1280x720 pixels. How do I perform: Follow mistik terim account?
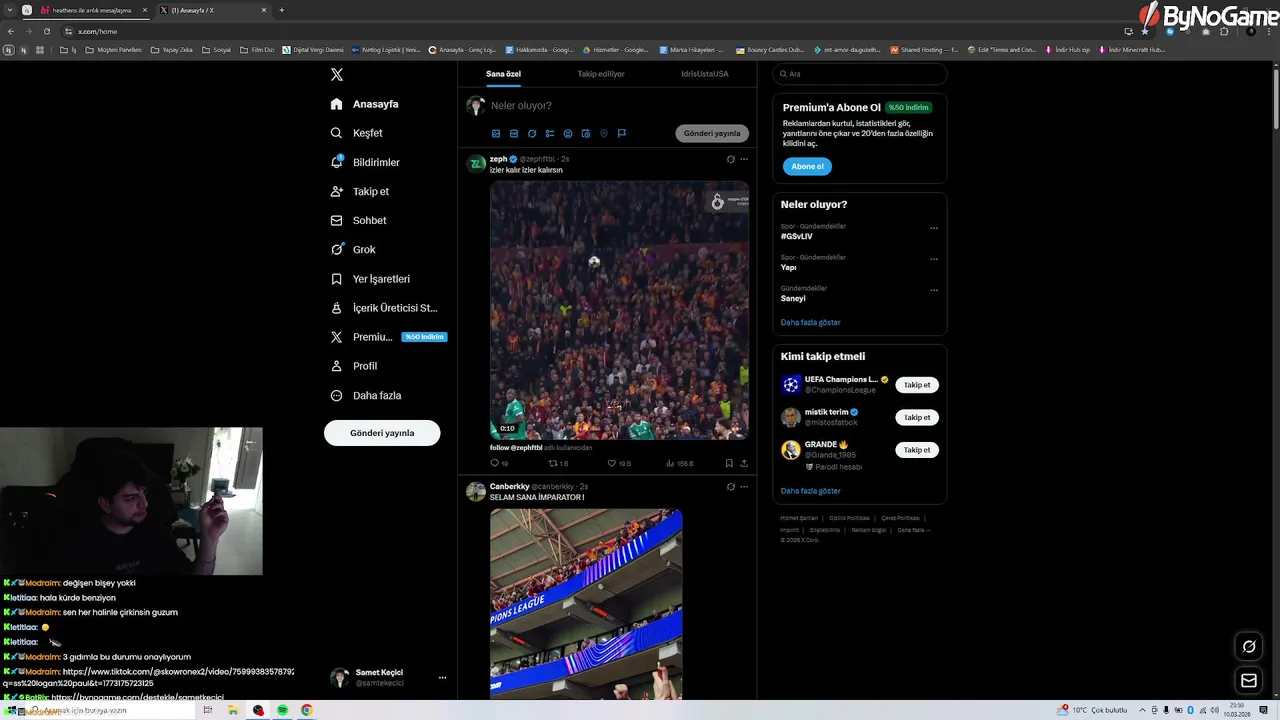[917, 417]
